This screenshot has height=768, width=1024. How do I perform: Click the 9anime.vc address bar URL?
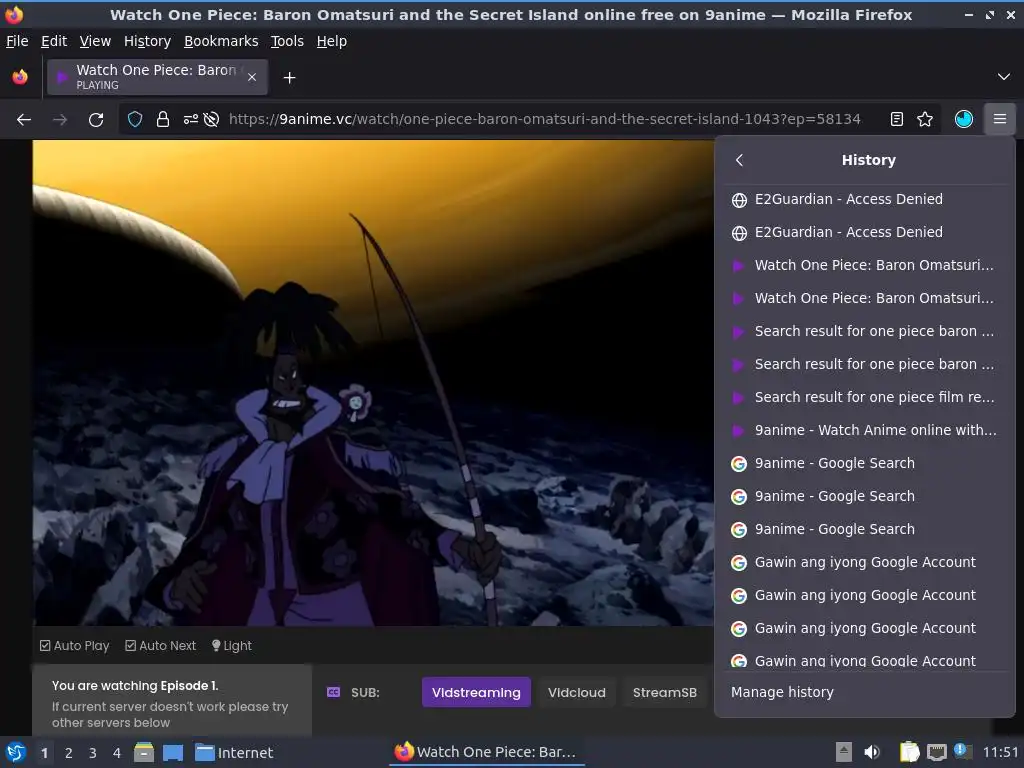(x=544, y=119)
